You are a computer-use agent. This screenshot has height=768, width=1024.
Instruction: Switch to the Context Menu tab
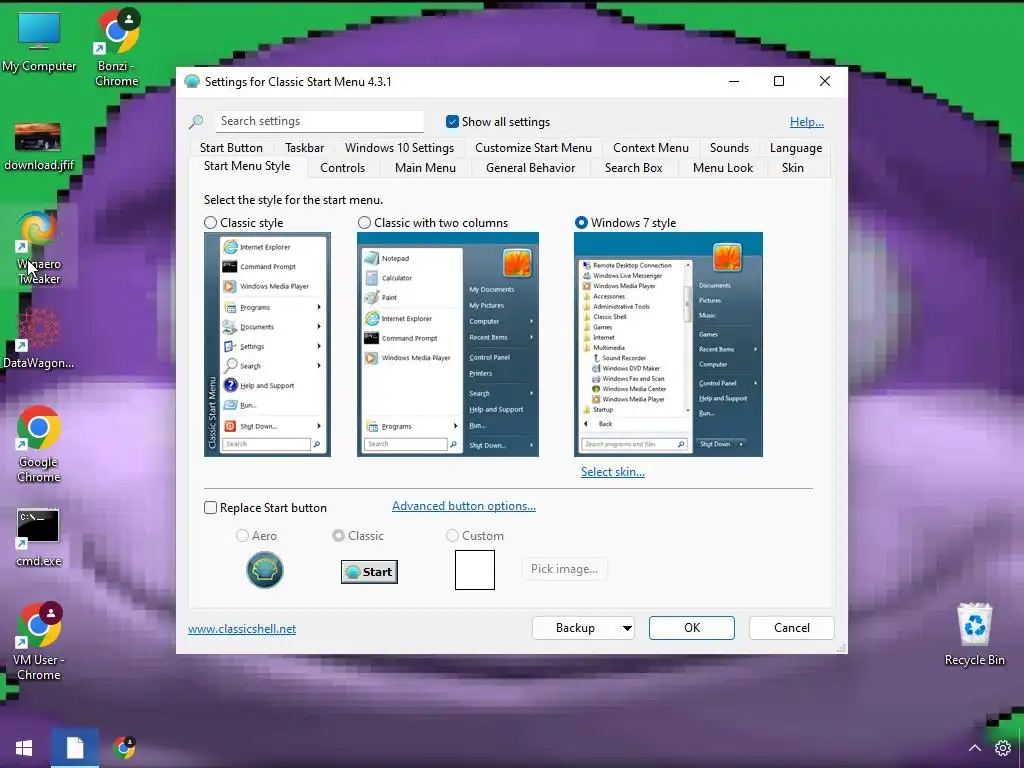pos(650,148)
